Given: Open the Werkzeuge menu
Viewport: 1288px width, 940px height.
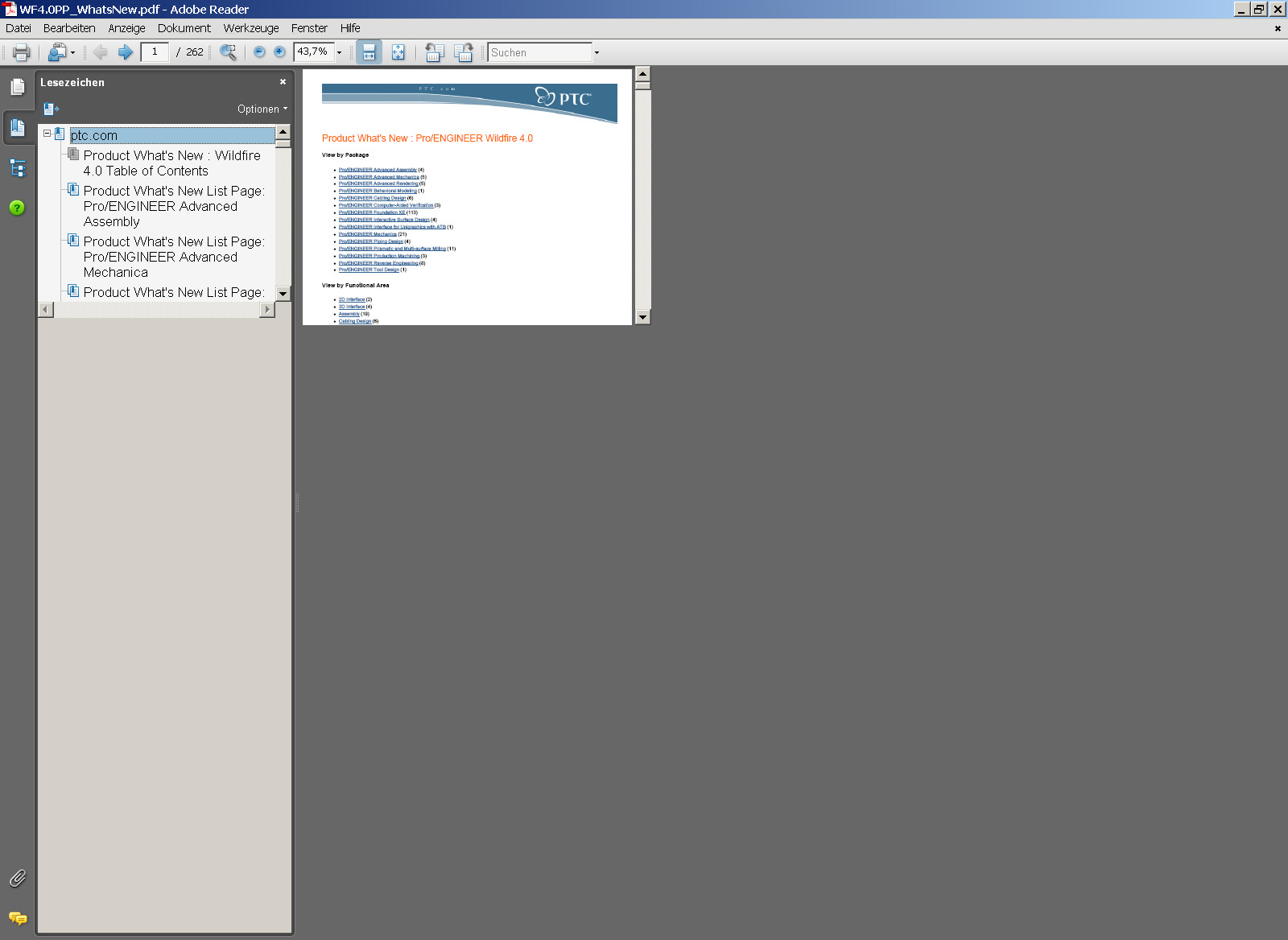Looking at the screenshot, I should (251, 28).
